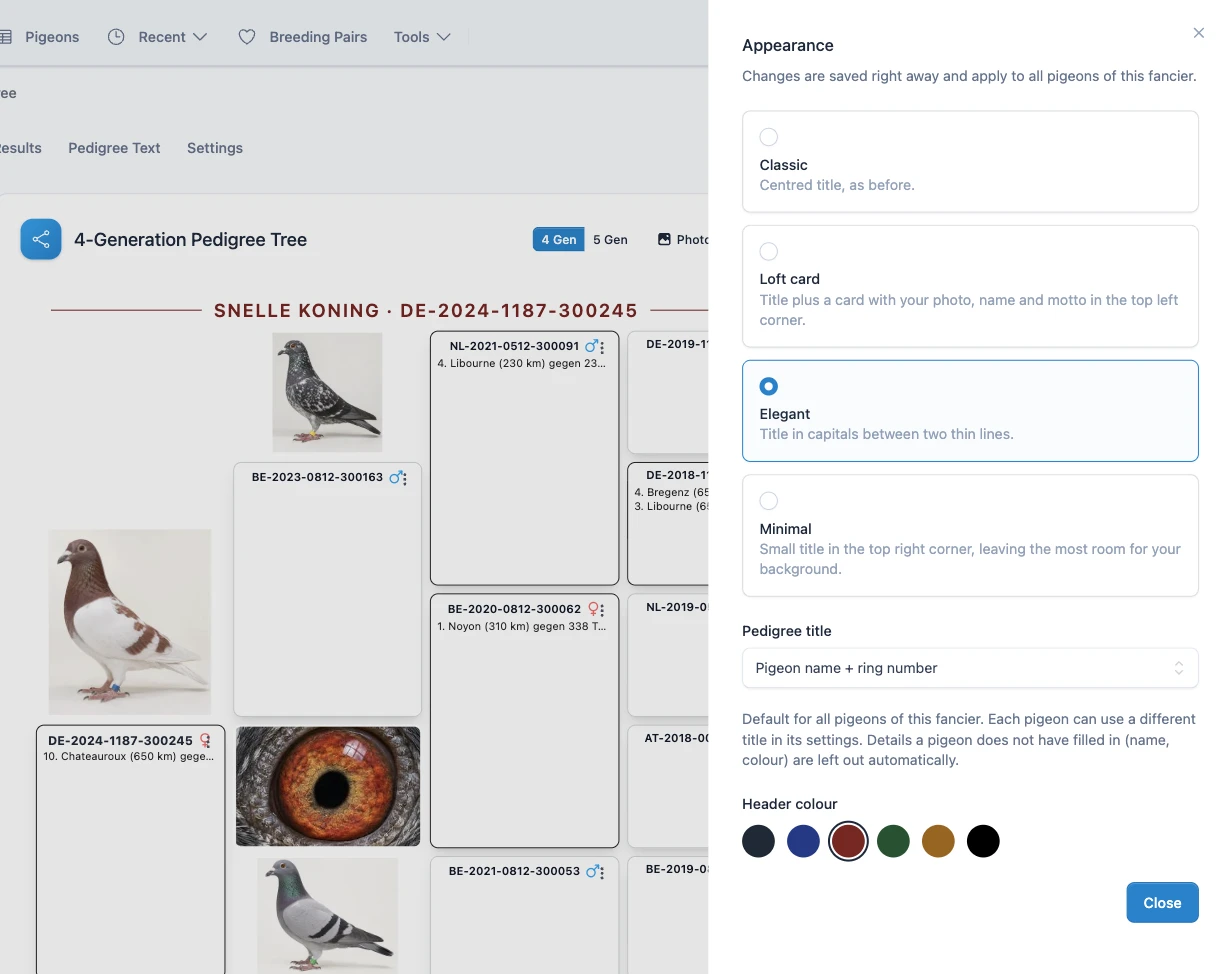
Task: Click the dark speckled pigeon photo
Action: 327,392
